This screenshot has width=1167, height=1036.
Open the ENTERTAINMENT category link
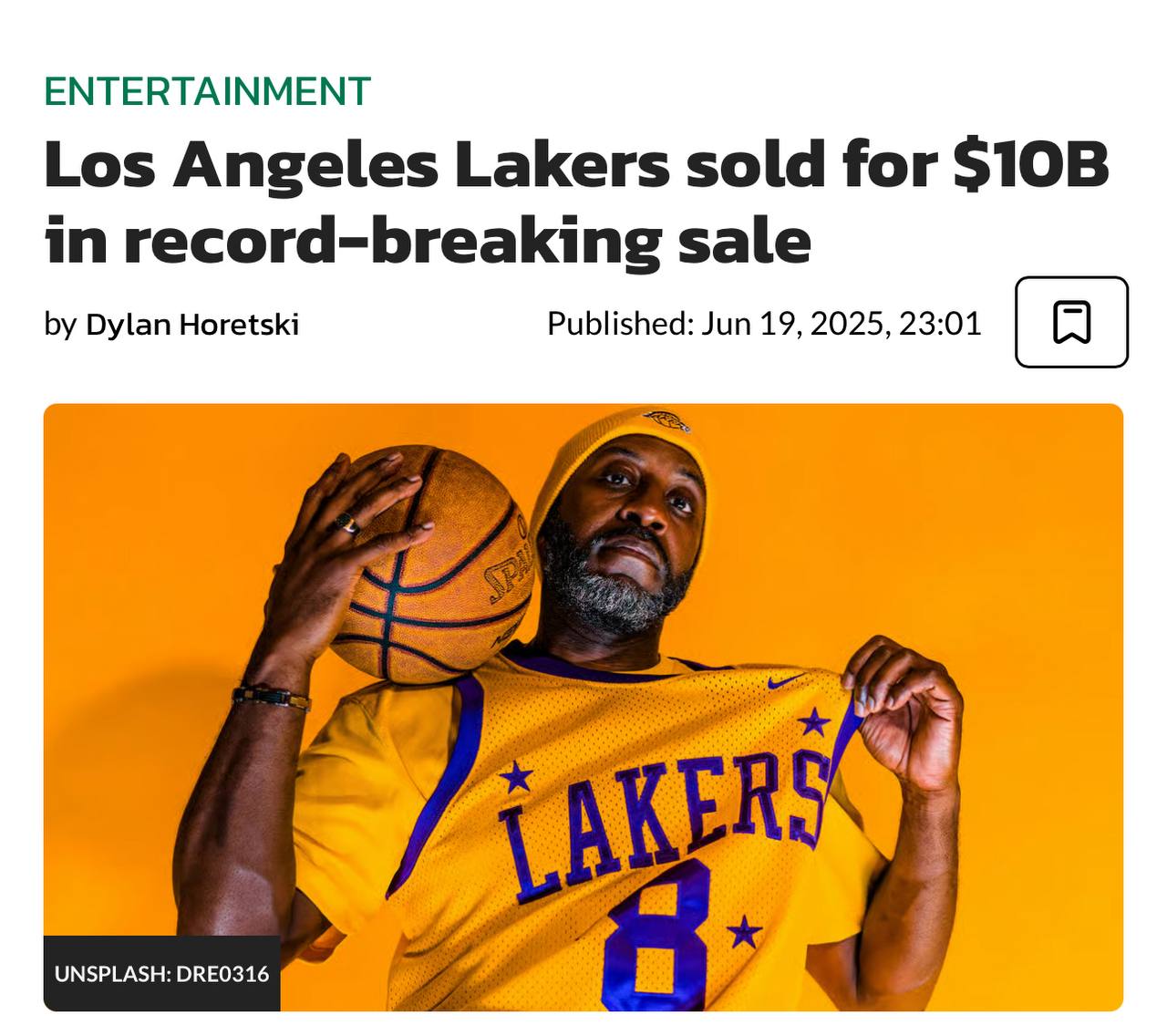207,91
